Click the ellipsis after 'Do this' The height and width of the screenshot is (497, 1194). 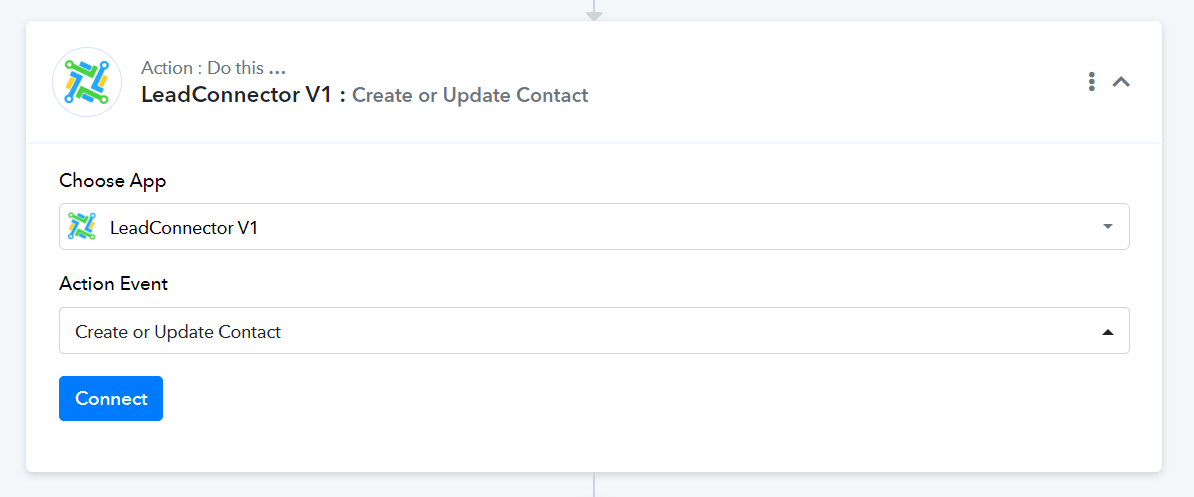278,70
